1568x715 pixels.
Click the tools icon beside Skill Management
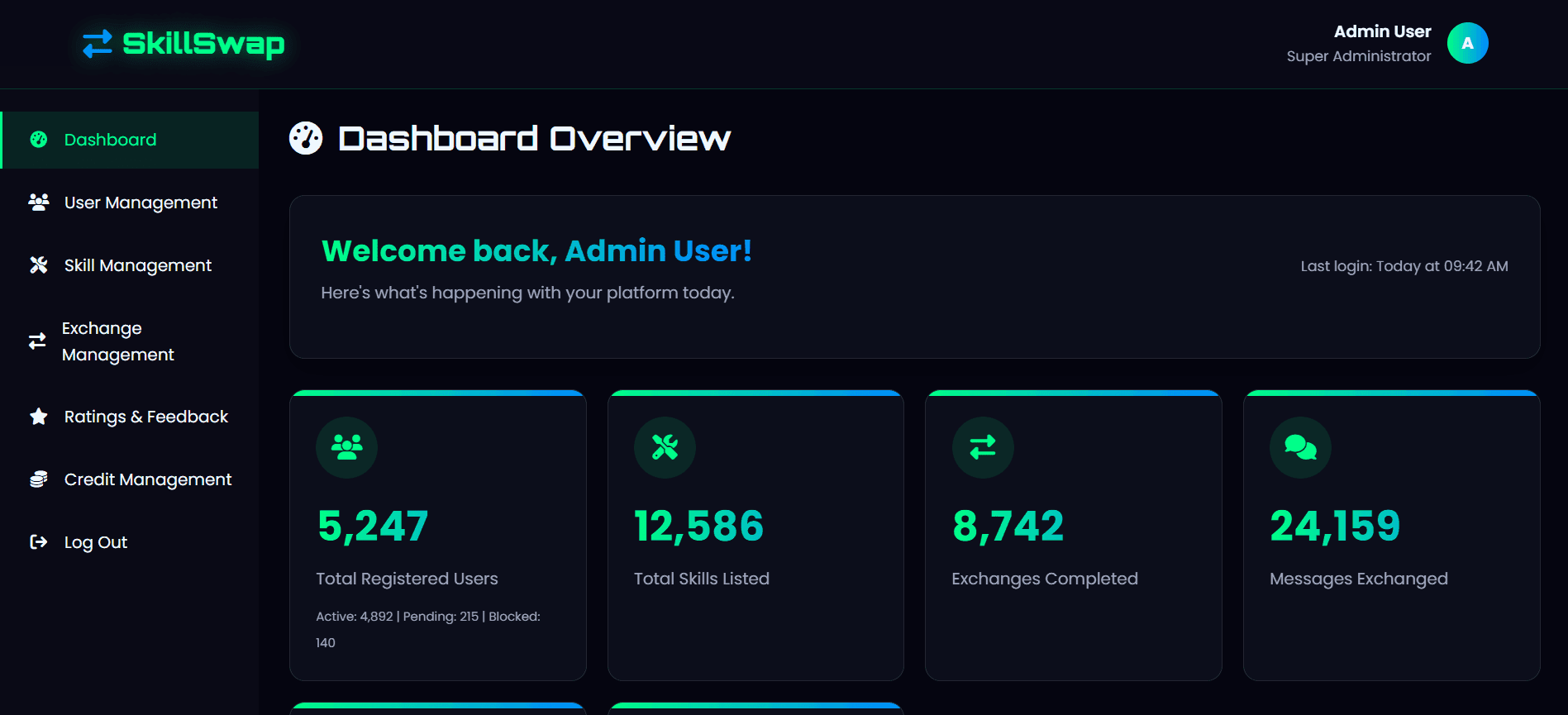click(39, 265)
